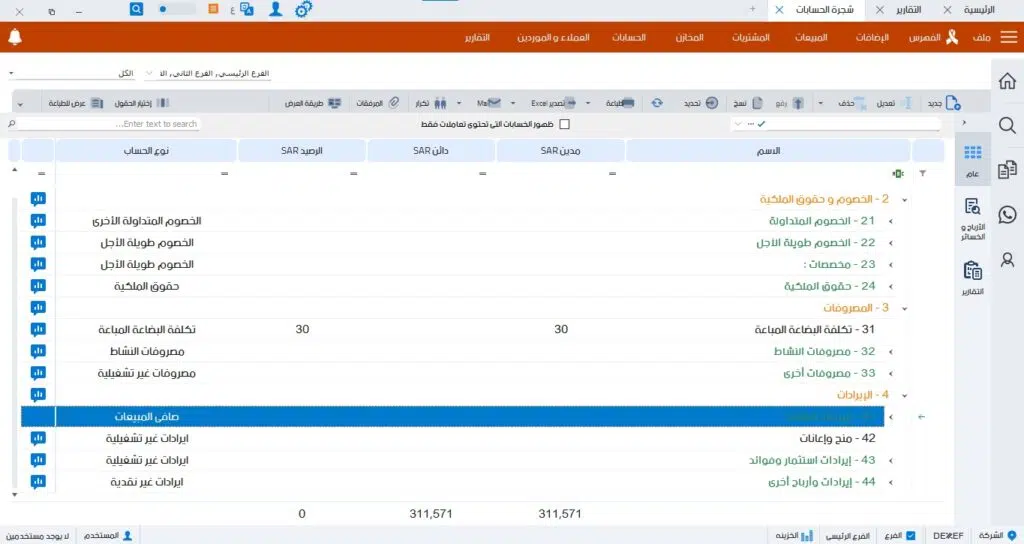Image resolution: width=1024 pixels, height=544 pixels.
Task: Click chart icon for تكلفة البضاعة المباعة row
Action: [x=38, y=330]
